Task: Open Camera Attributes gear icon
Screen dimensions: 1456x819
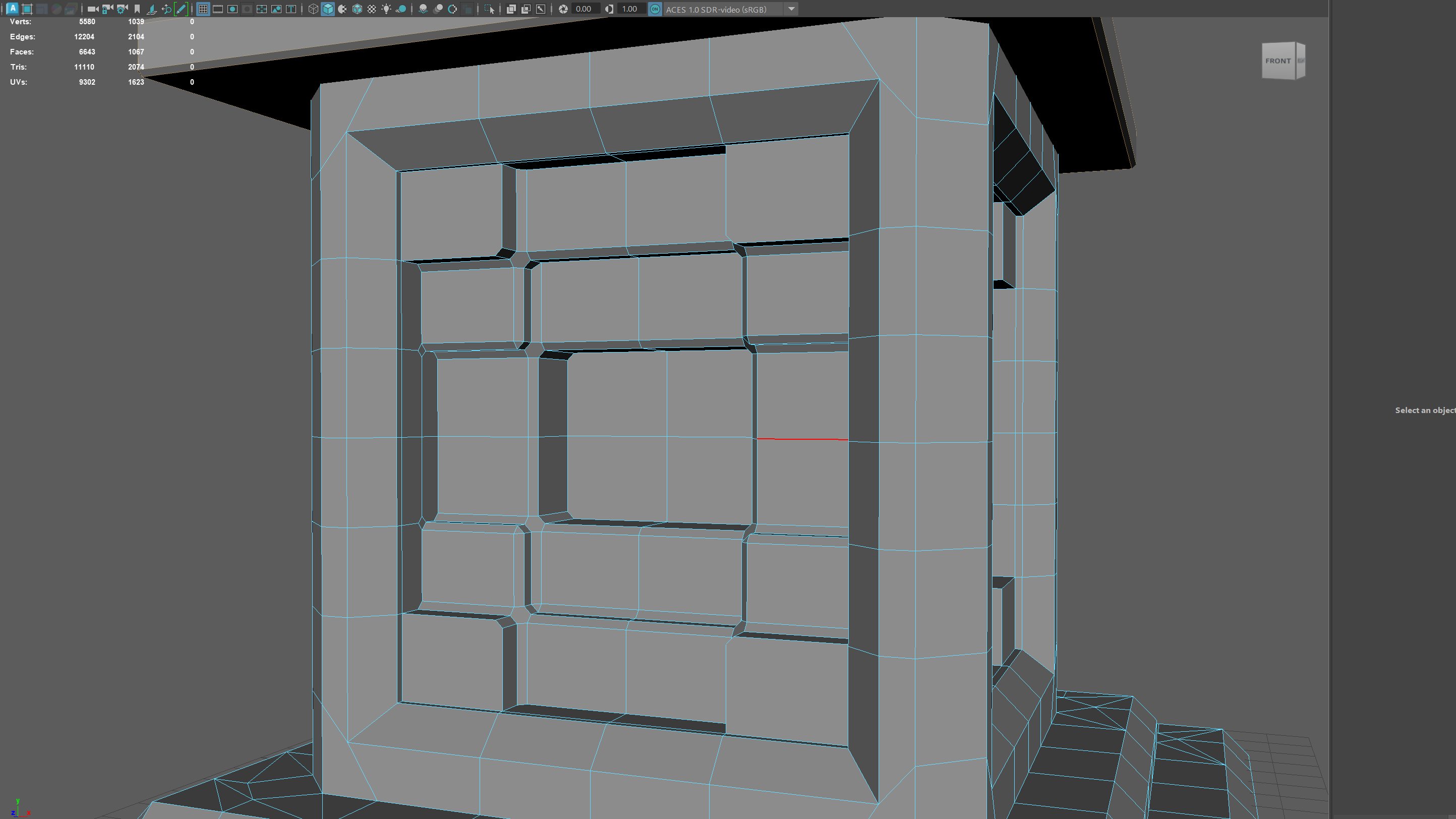Action: click(x=122, y=9)
